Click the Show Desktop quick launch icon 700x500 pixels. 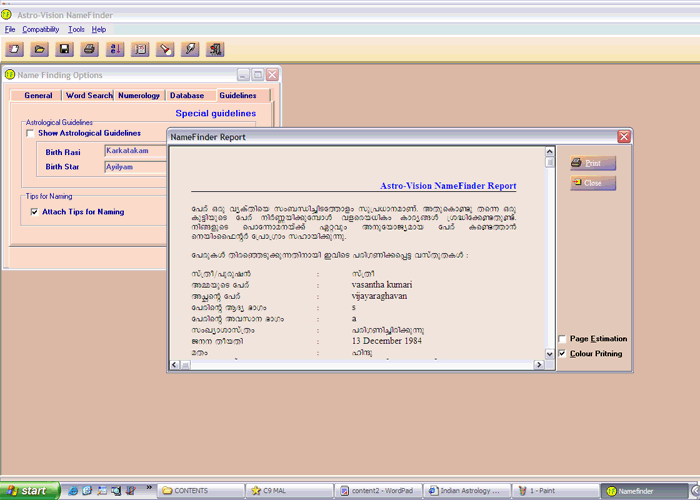pyautogui.click(x=102, y=491)
